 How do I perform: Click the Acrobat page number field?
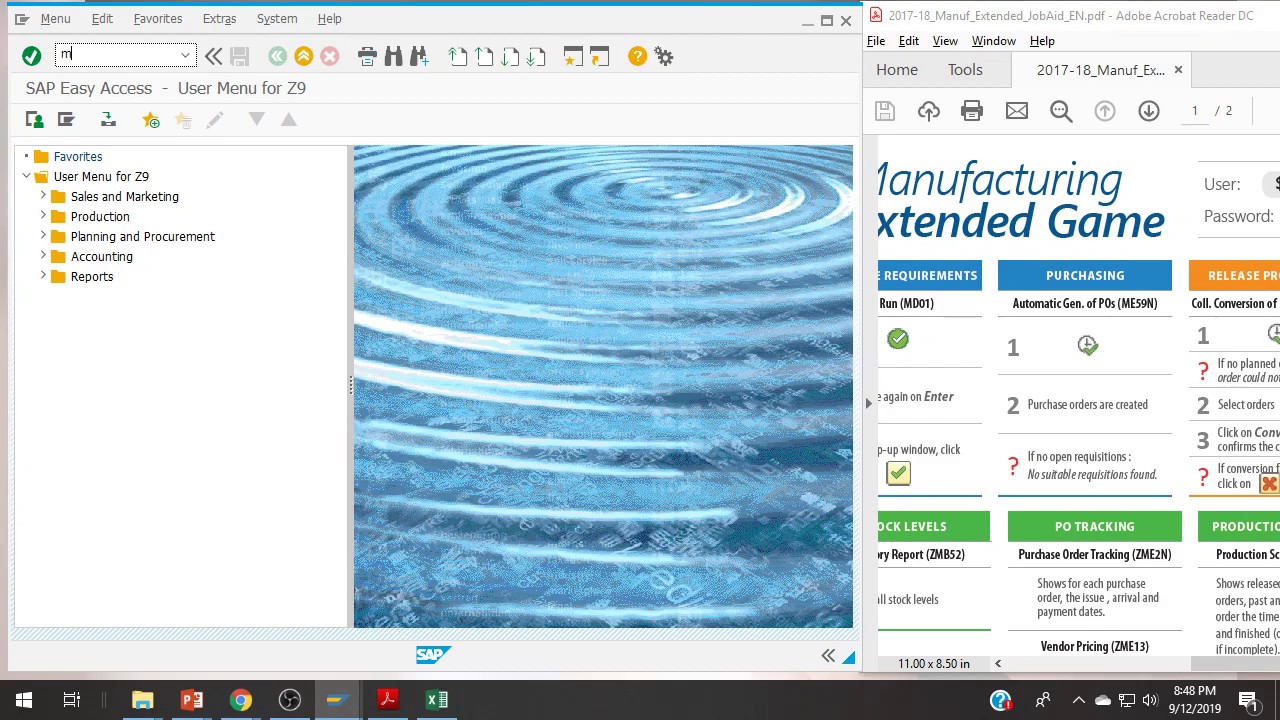click(1194, 111)
